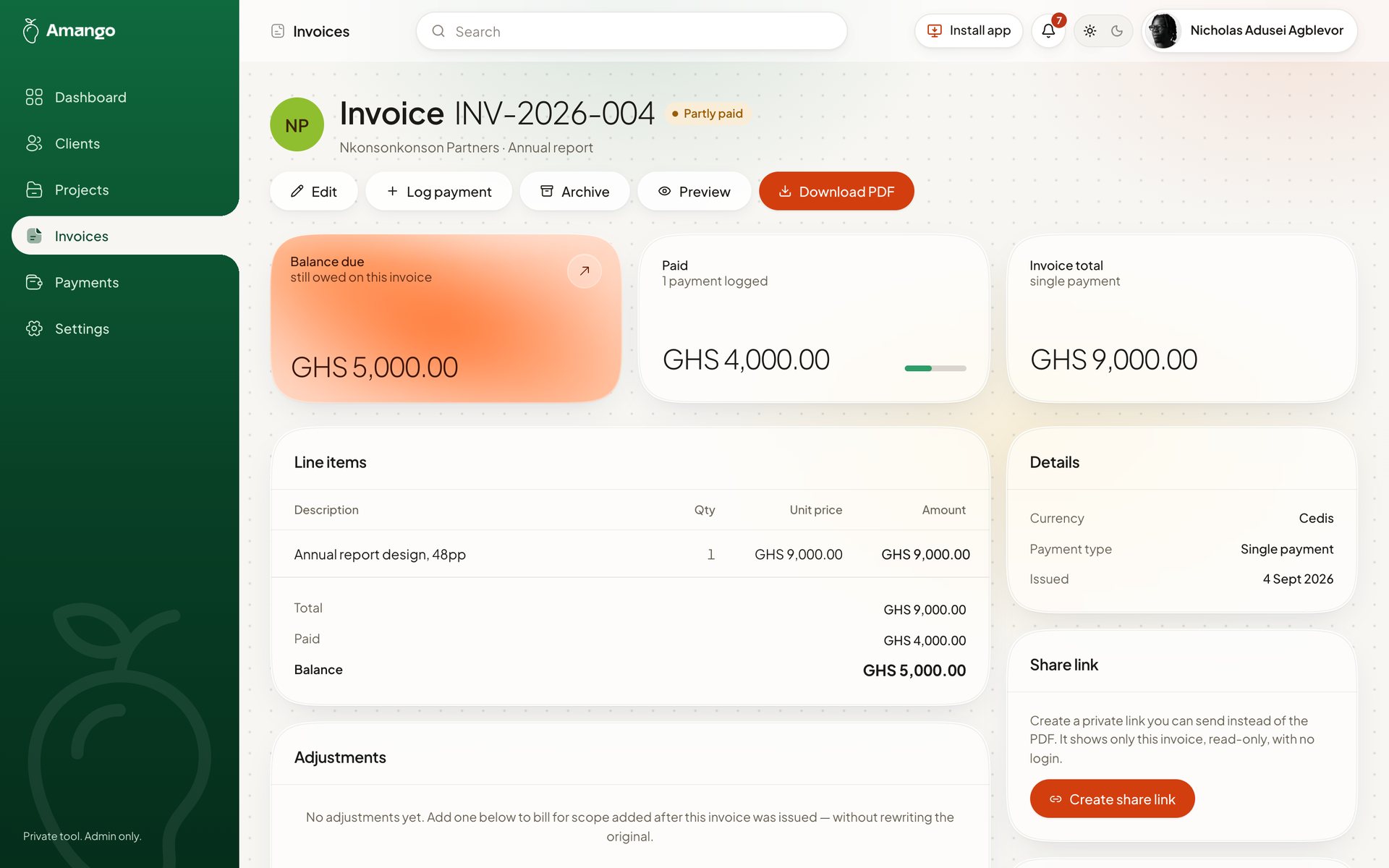Click the Invoice INV-2026-004 title

coord(497,114)
